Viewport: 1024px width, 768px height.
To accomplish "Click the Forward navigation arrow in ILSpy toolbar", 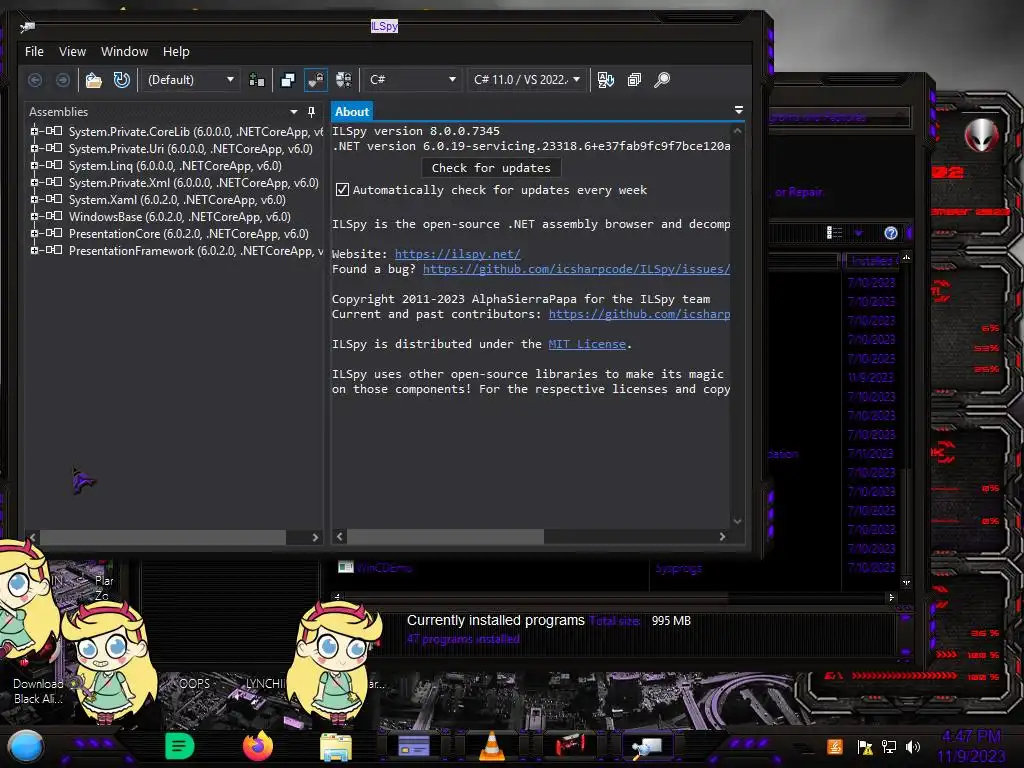I will coord(63,80).
